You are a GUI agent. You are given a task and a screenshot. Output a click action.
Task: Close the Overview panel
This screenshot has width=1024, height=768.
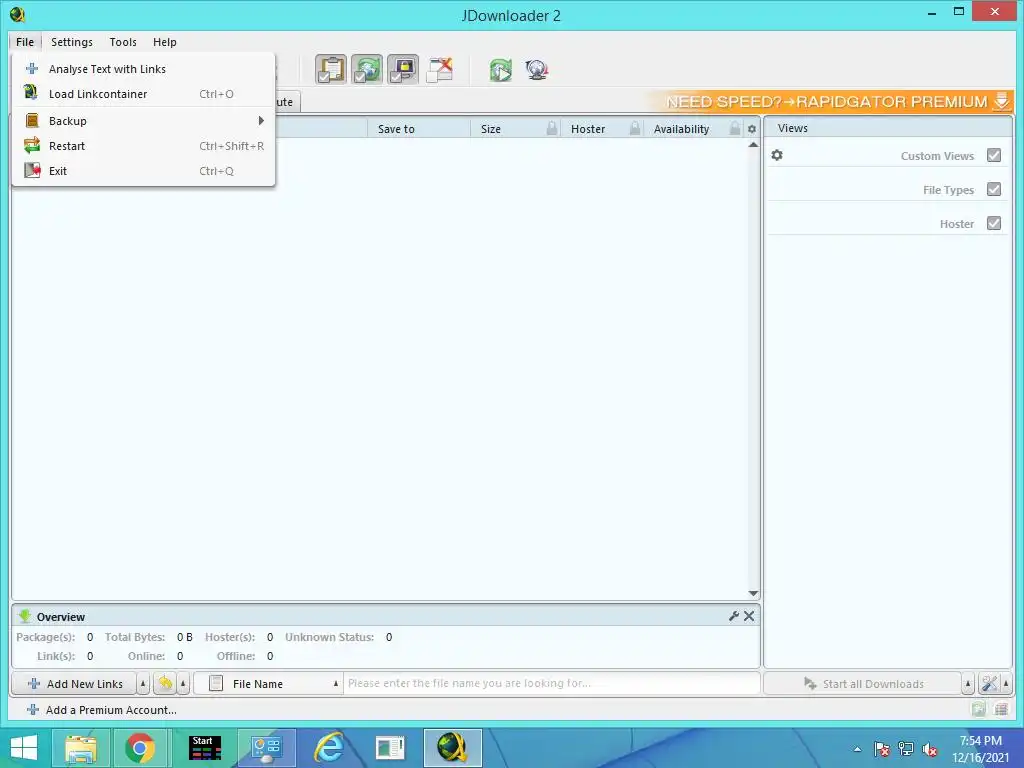click(x=749, y=616)
